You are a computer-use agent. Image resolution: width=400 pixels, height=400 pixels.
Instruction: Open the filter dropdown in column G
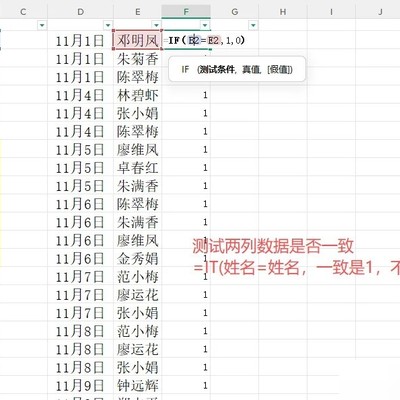coord(253,25)
